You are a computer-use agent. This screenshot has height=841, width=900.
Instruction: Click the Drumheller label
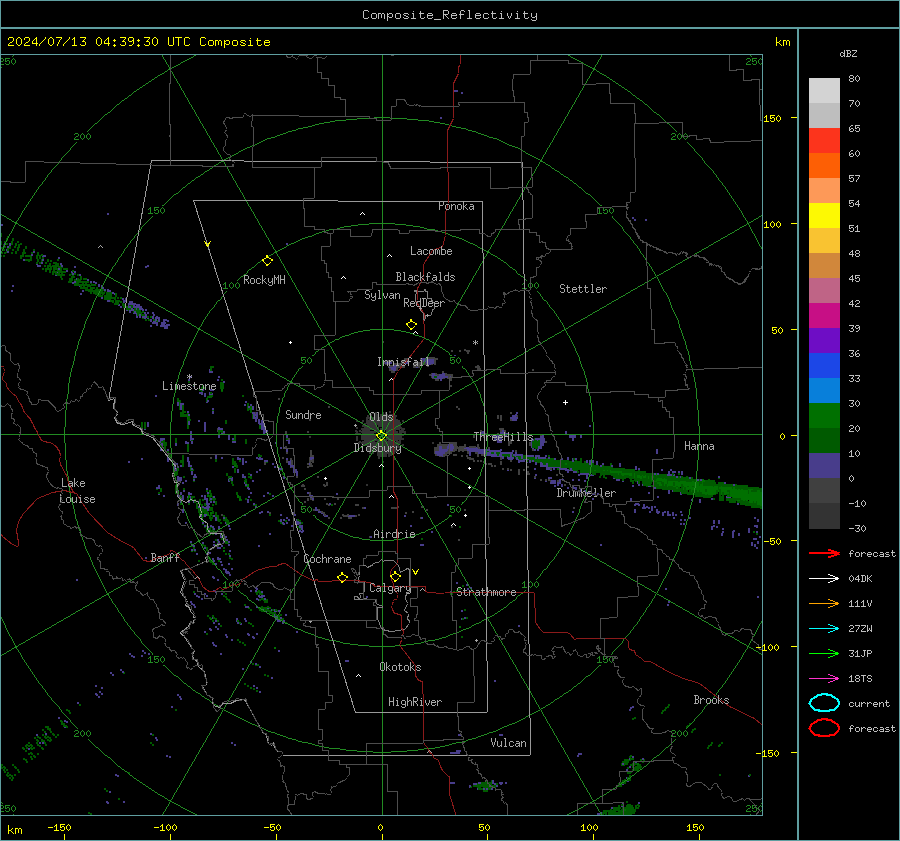pos(586,493)
